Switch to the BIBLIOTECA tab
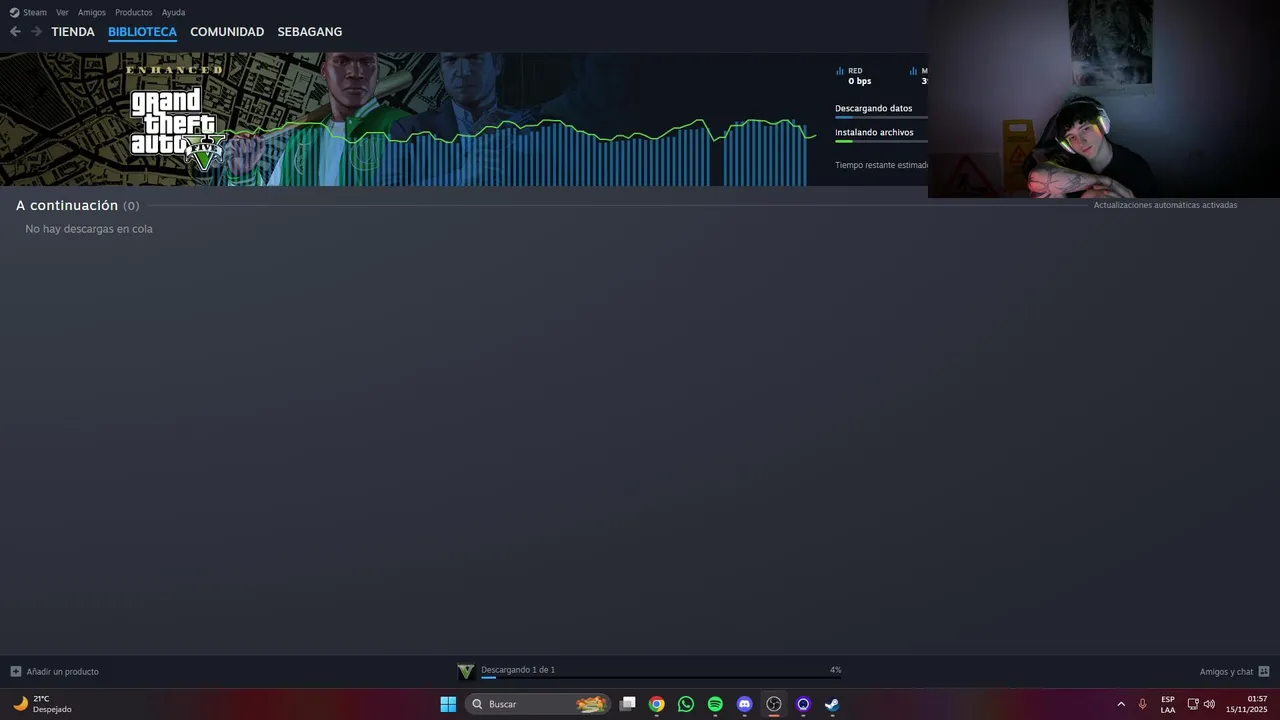 click(142, 32)
